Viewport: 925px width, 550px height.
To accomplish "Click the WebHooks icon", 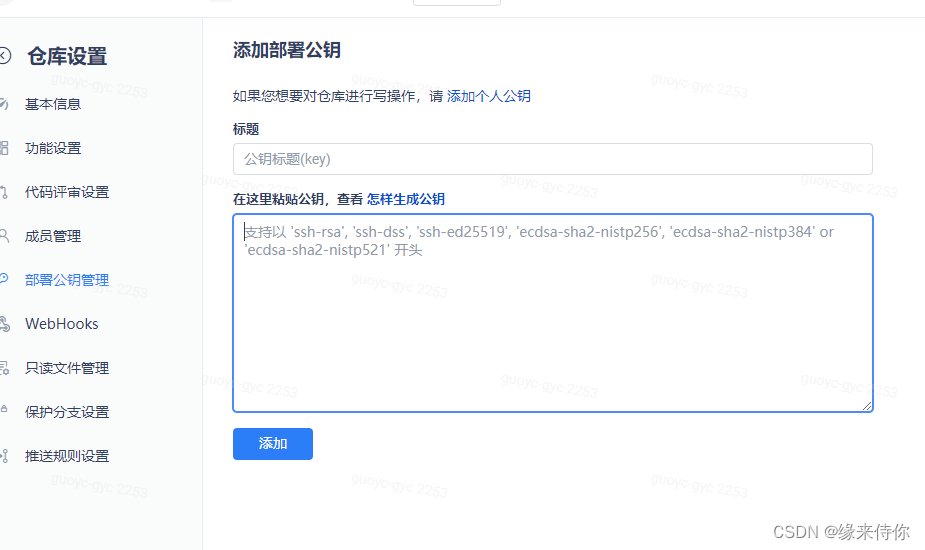I will 5,324.
